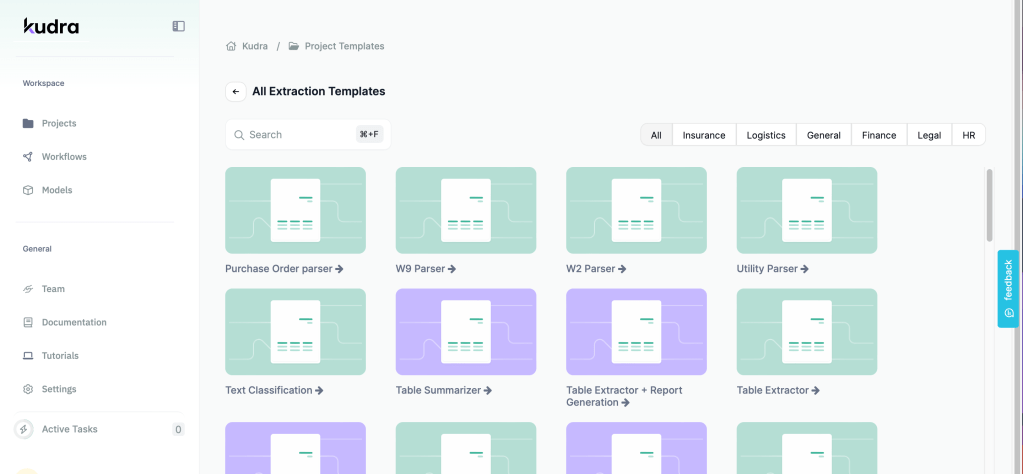Filter templates by Logistics
Image resolution: width=1023 pixels, height=474 pixels.
click(x=766, y=135)
